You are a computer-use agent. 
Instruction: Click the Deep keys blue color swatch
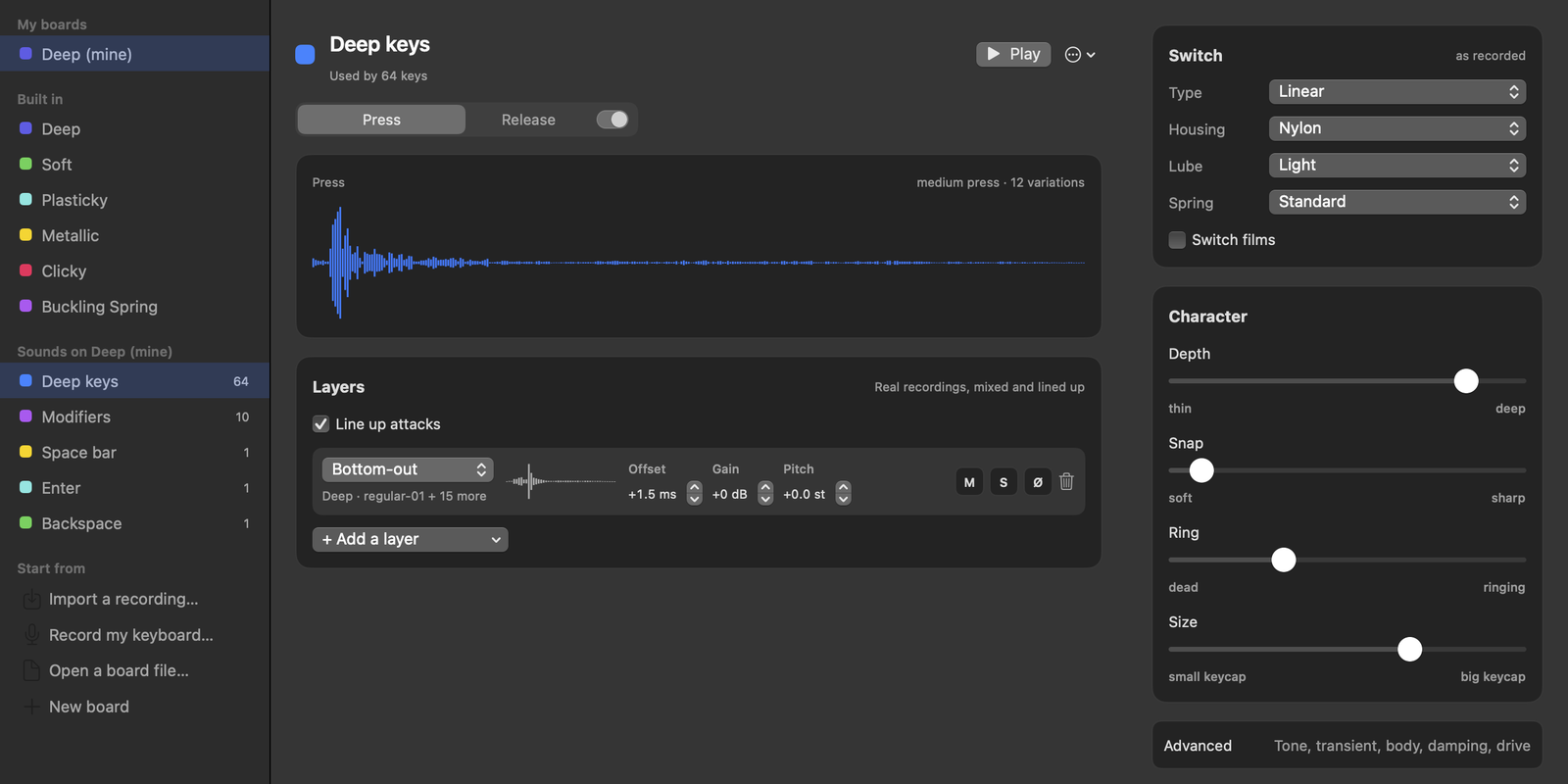coord(305,54)
